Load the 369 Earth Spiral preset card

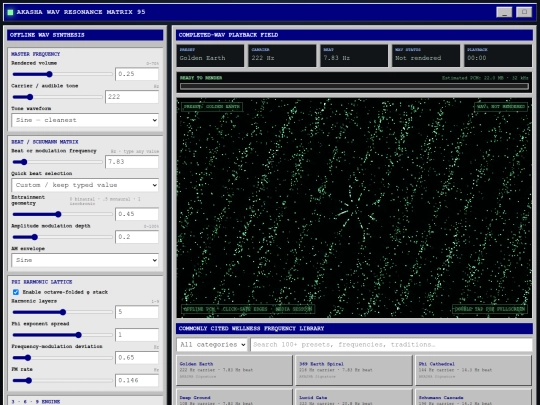click(x=354, y=370)
